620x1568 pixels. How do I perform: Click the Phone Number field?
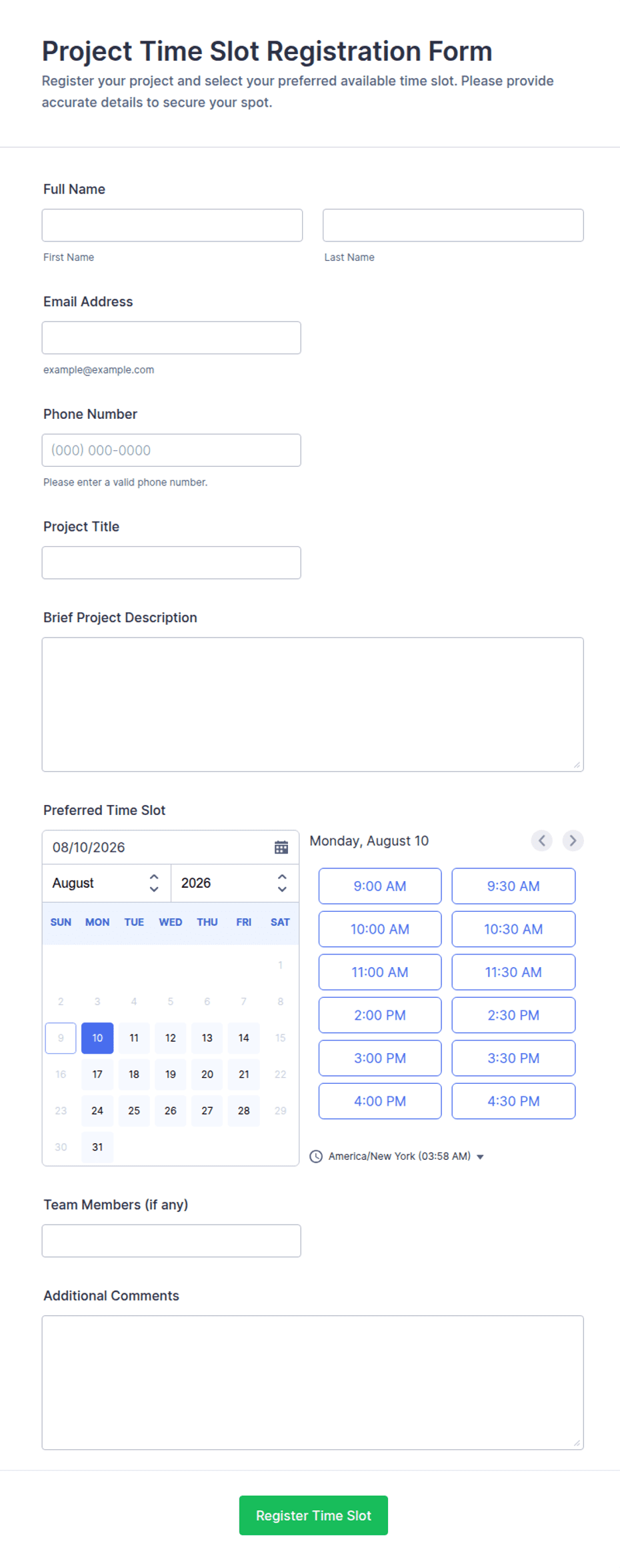[171, 450]
